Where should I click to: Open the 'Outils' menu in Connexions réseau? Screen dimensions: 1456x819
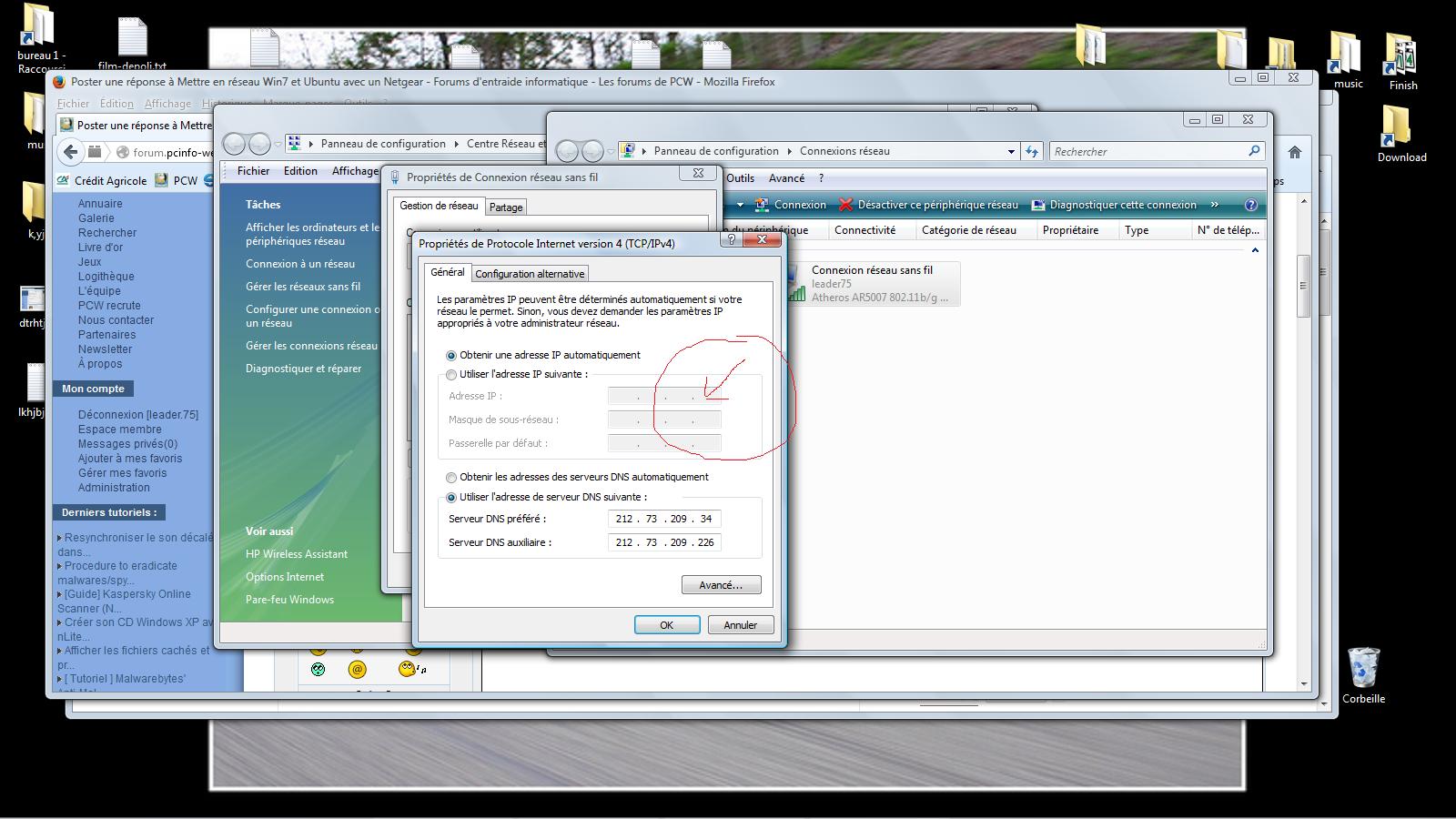[x=741, y=178]
